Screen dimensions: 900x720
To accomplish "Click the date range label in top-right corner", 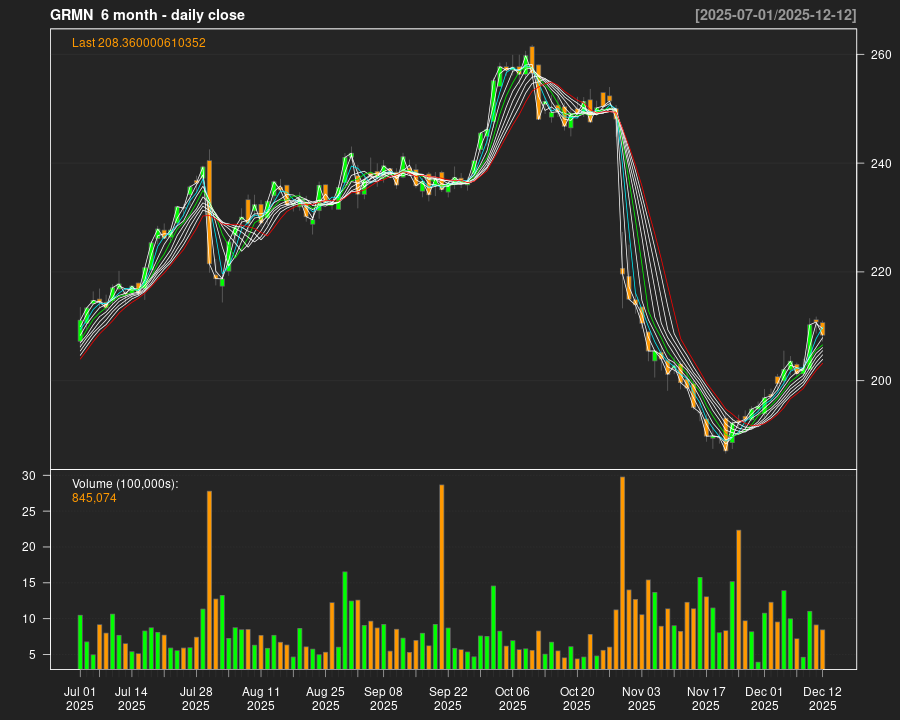I will [775, 15].
